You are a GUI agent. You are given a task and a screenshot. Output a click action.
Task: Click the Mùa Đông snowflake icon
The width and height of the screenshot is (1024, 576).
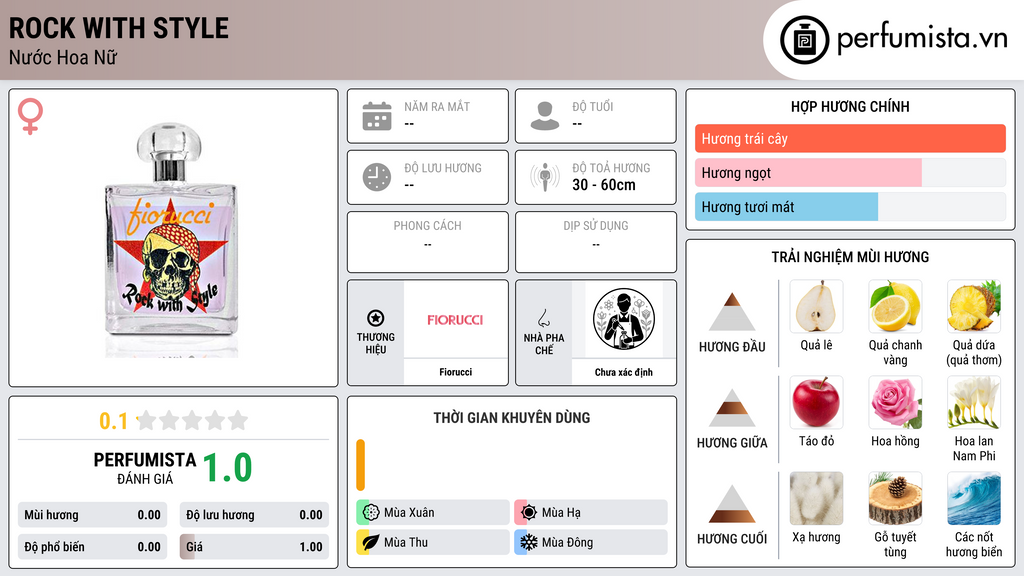click(529, 542)
